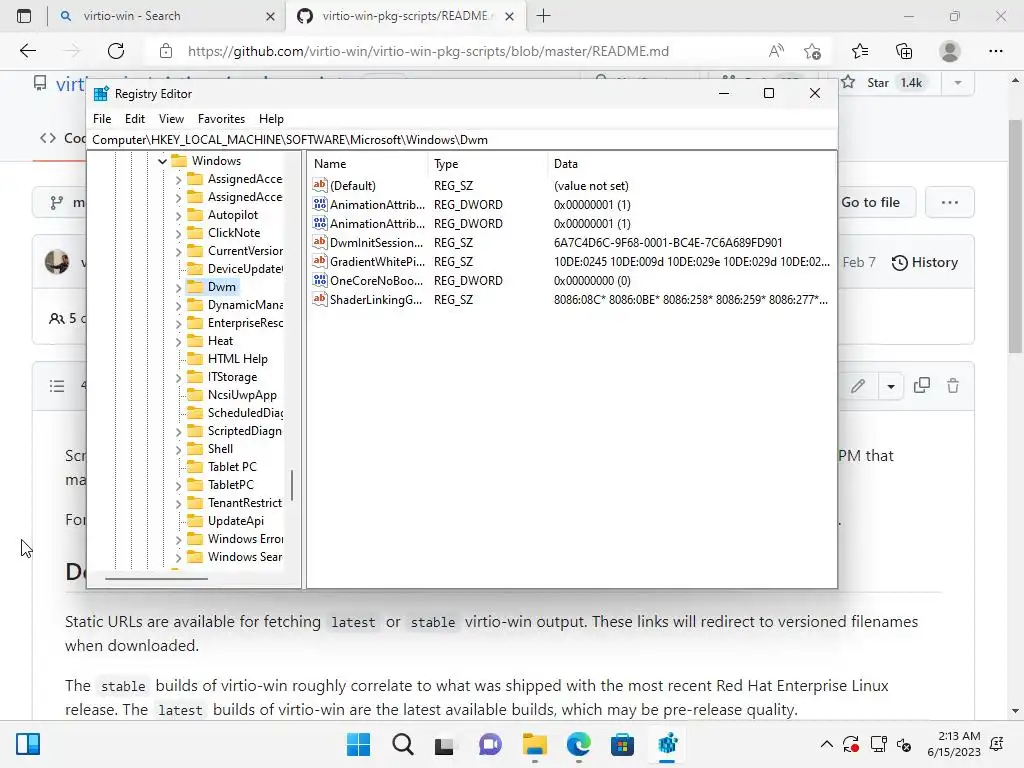Viewport: 1024px width, 768px height.
Task: Select the EnterpriseResc tree key
Action: pyautogui.click(x=245, y=323)
